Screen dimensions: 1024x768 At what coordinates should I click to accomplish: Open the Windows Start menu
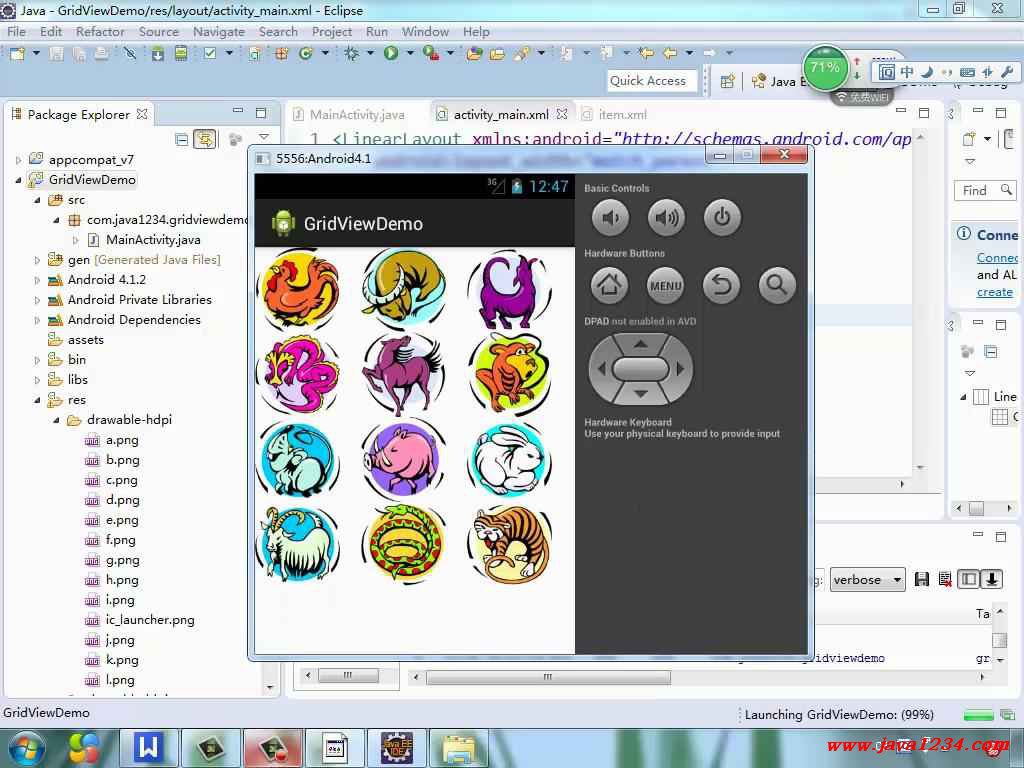tap(26, 749)
